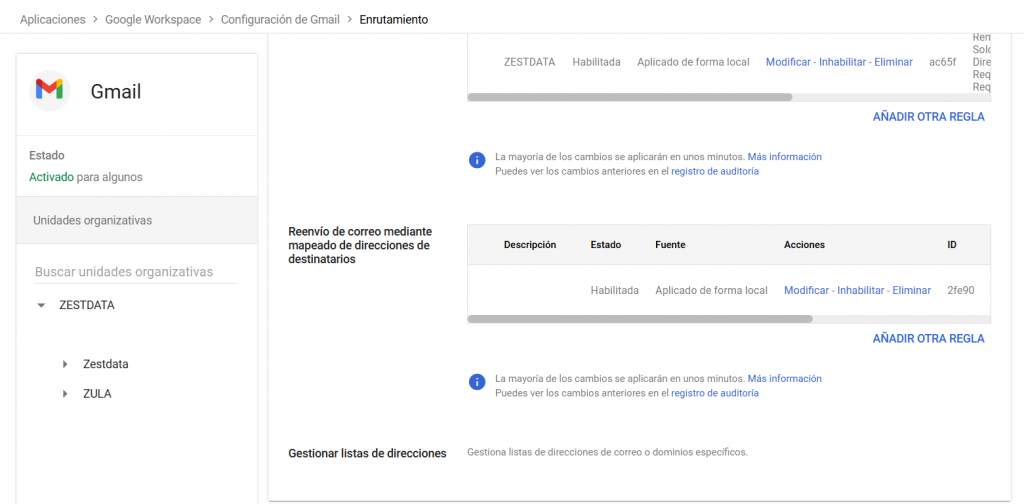Screen dimensions: 1024x504
Task: Open the lower registro de auditoría link
Action: point(714,393)
